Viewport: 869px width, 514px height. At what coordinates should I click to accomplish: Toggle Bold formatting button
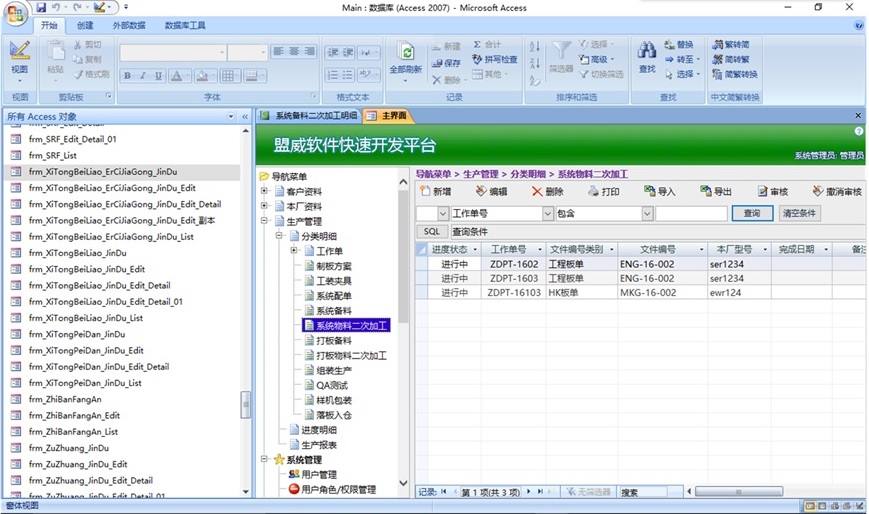[127, 75]
